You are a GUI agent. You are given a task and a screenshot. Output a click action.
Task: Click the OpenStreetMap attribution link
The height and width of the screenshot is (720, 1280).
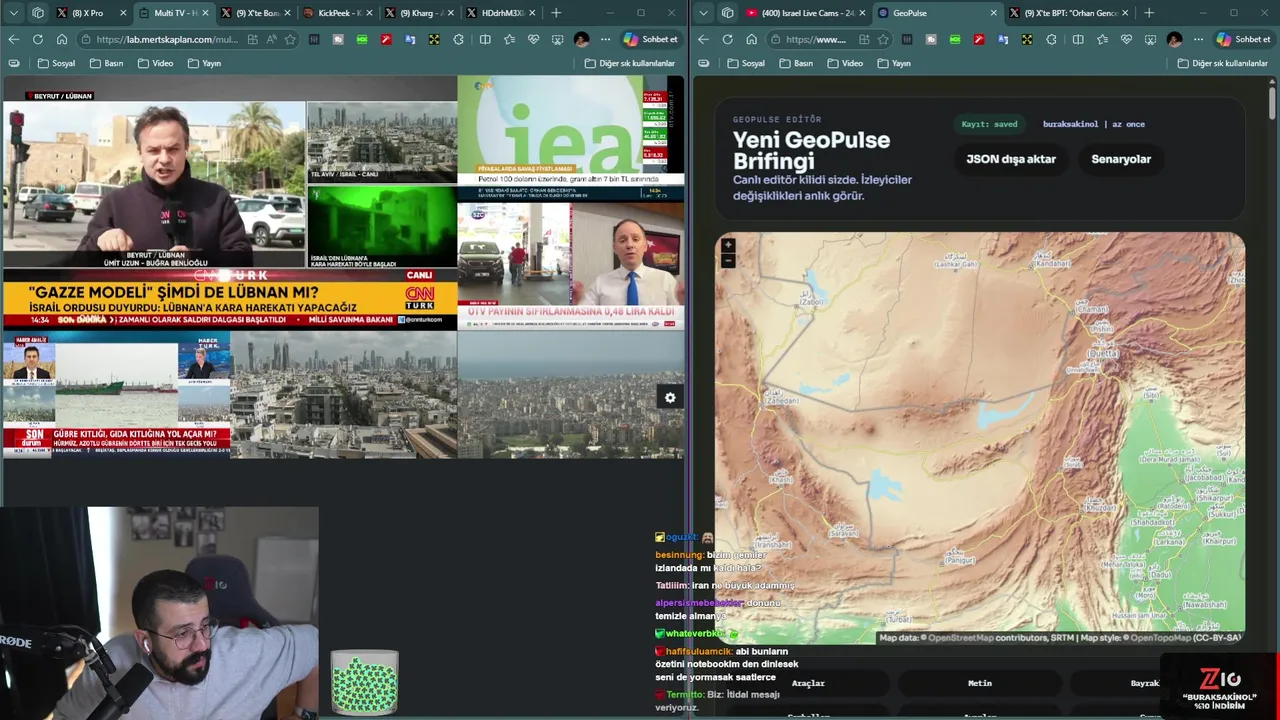(x=961, y=638)
